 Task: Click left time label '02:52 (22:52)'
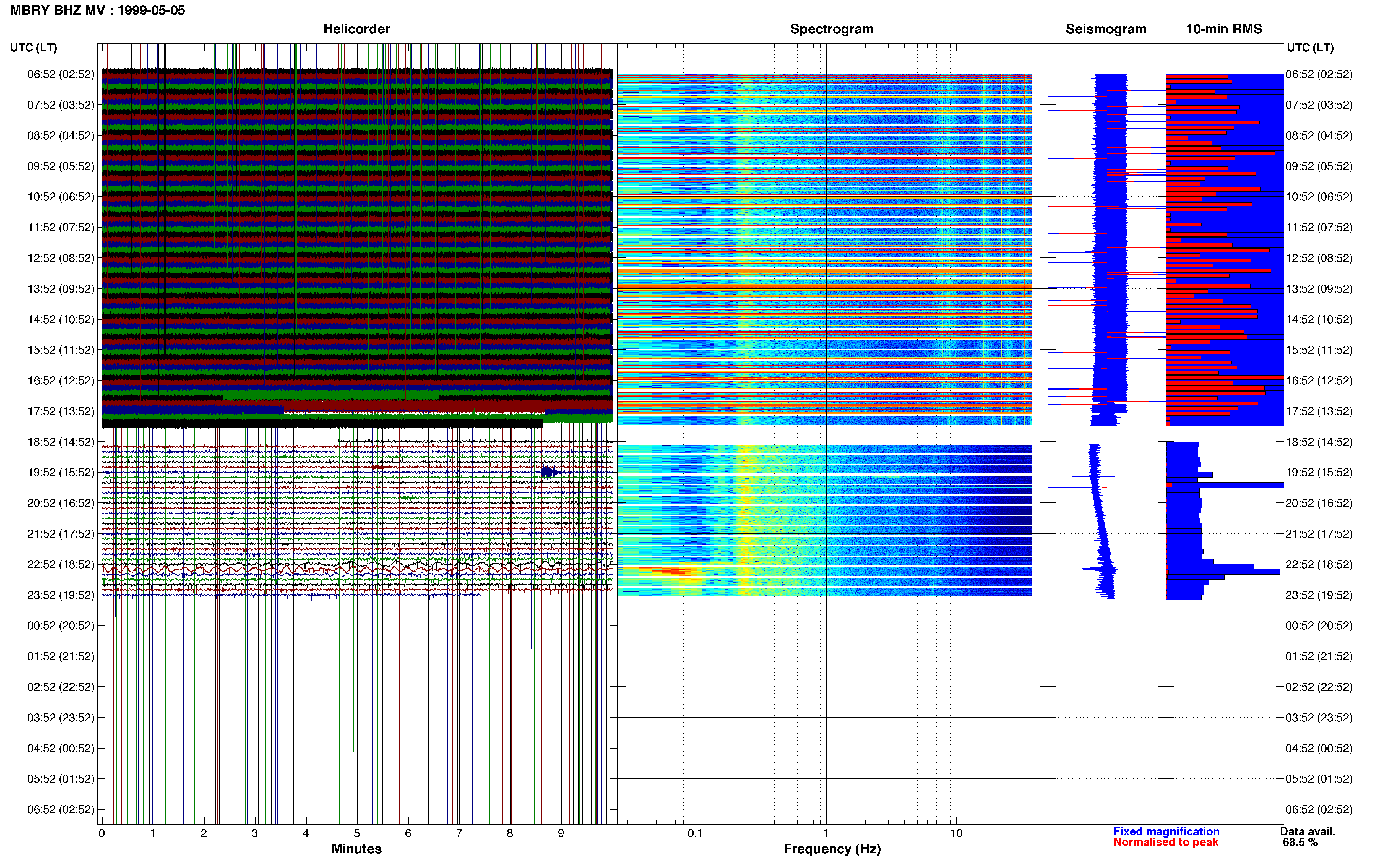(60, 687)
